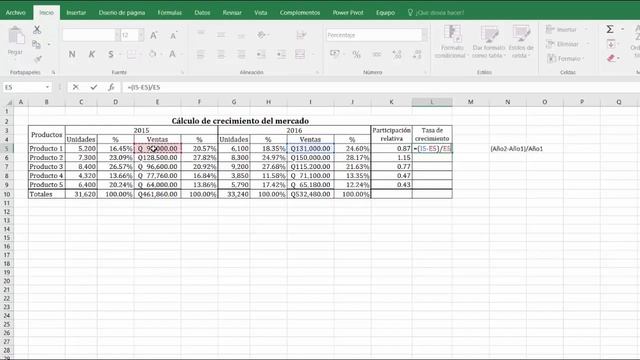
Task: Open the Name Box dropdown arrow
Action: 47,87
